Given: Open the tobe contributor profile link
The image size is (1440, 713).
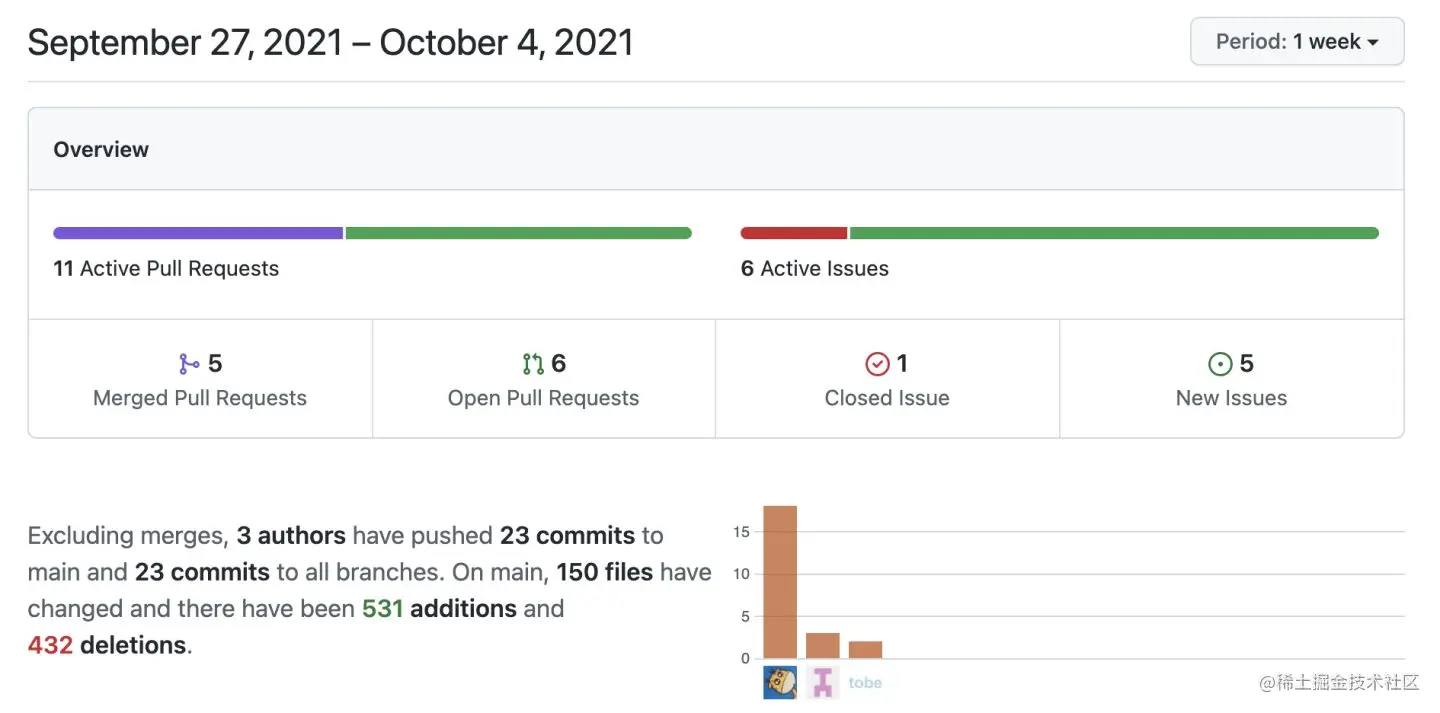Looking at the screenshot, I should pos(865,683).
